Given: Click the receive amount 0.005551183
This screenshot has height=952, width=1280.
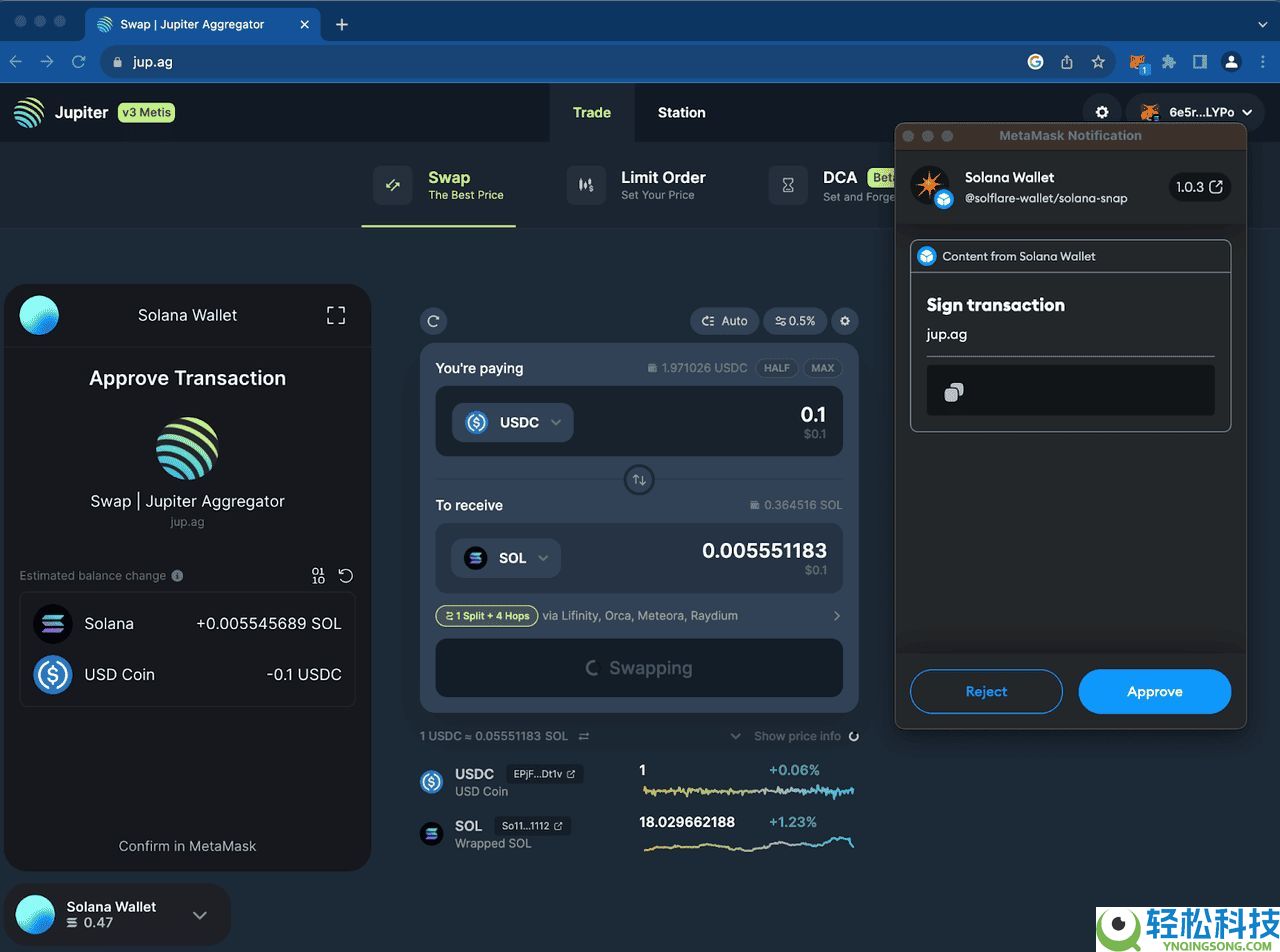Looking at the screenshot, I should coord(764,550).
